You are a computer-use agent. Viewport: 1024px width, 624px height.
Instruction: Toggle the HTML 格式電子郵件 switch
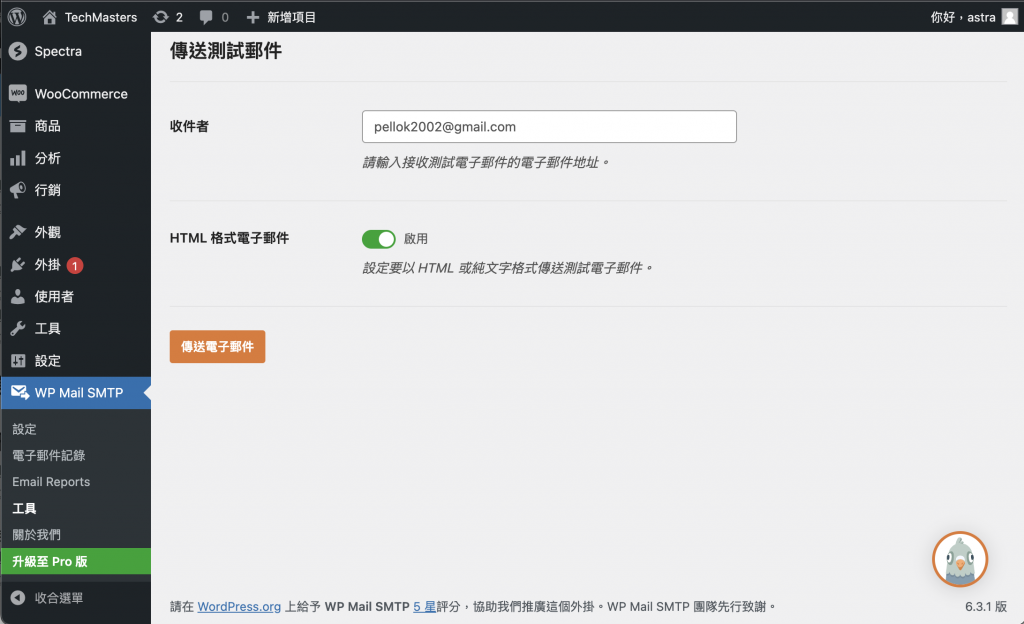tap(379, 239)
